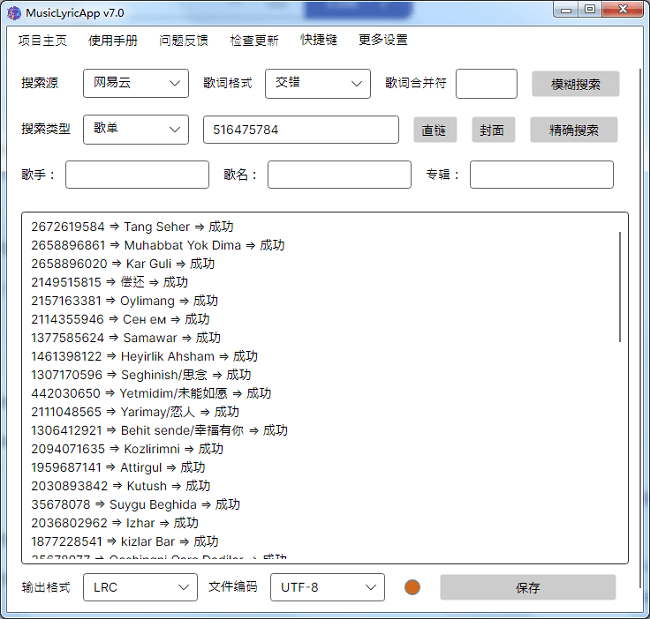Click the 歌名 input field
The width and height of the screenshot is (650, 619).
(340, 175)
